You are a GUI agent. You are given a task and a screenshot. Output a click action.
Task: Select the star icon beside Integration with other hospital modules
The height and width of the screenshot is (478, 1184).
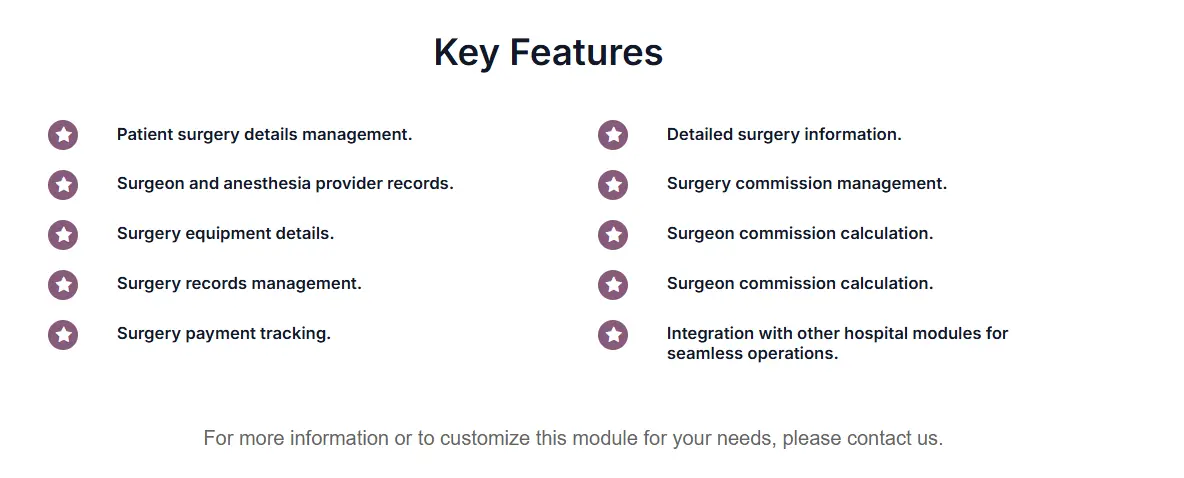[613, 335]
